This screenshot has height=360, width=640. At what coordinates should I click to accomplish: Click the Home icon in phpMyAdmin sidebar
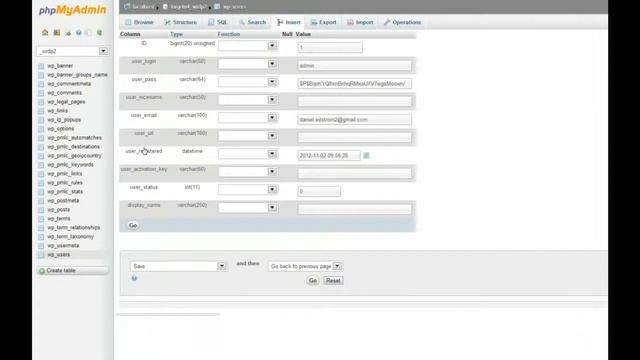[45, 33]
